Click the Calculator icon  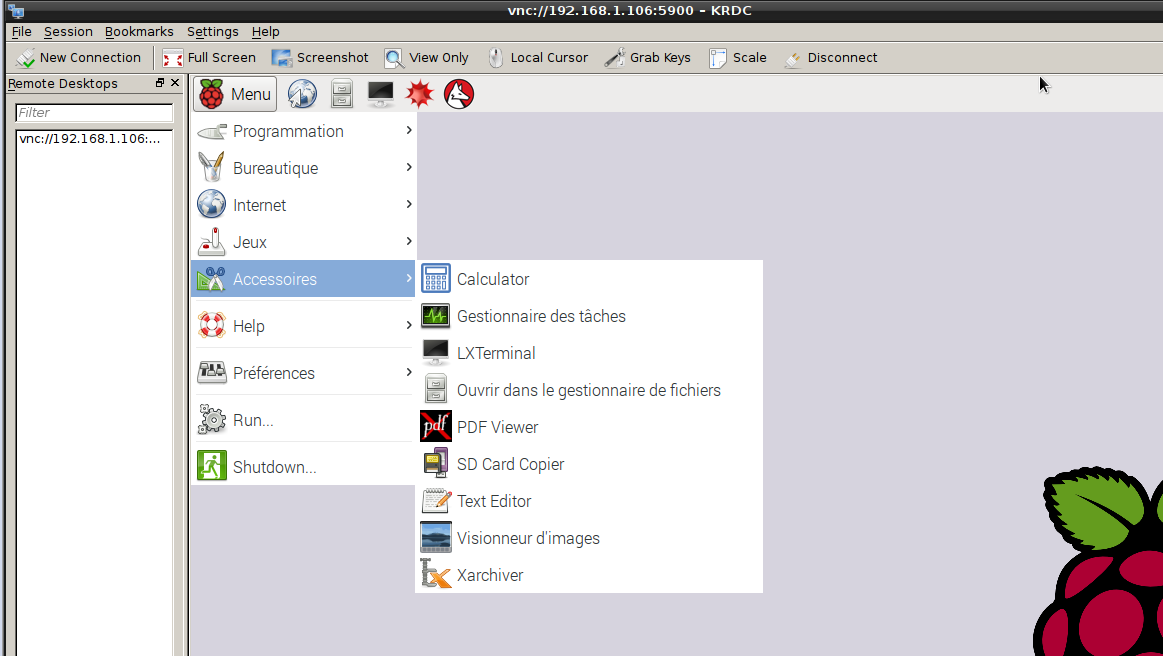click(436, 278)
